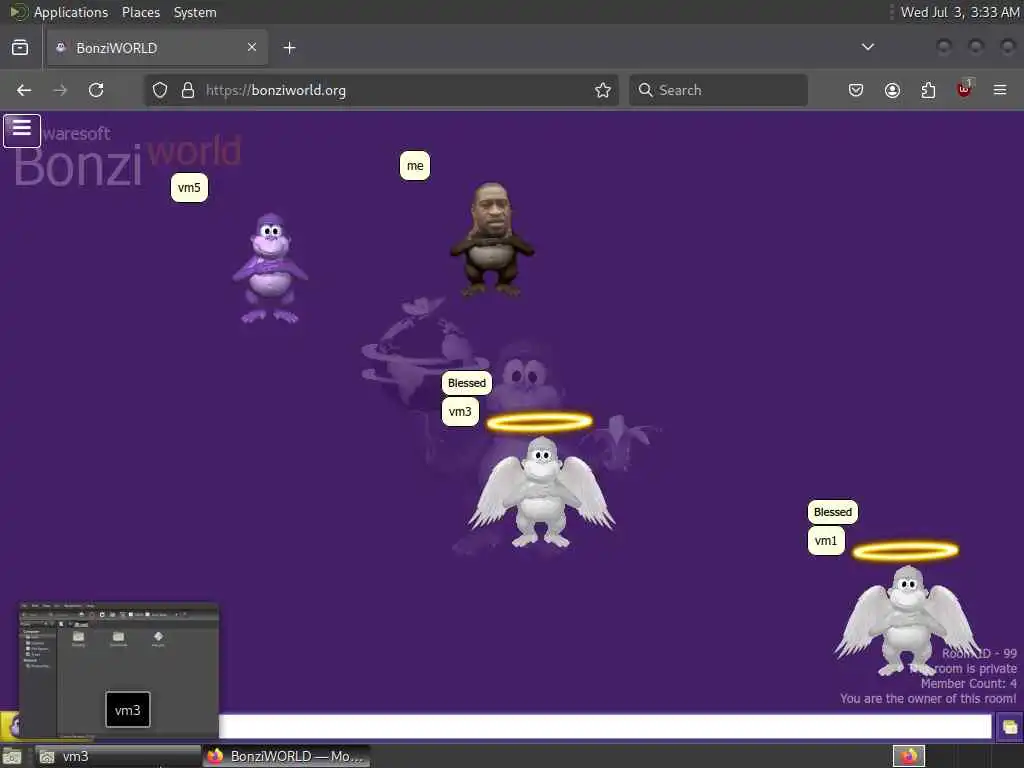Open Firefox View icon left of tabs
The image size is (1024, 768).
pos(20,48)
